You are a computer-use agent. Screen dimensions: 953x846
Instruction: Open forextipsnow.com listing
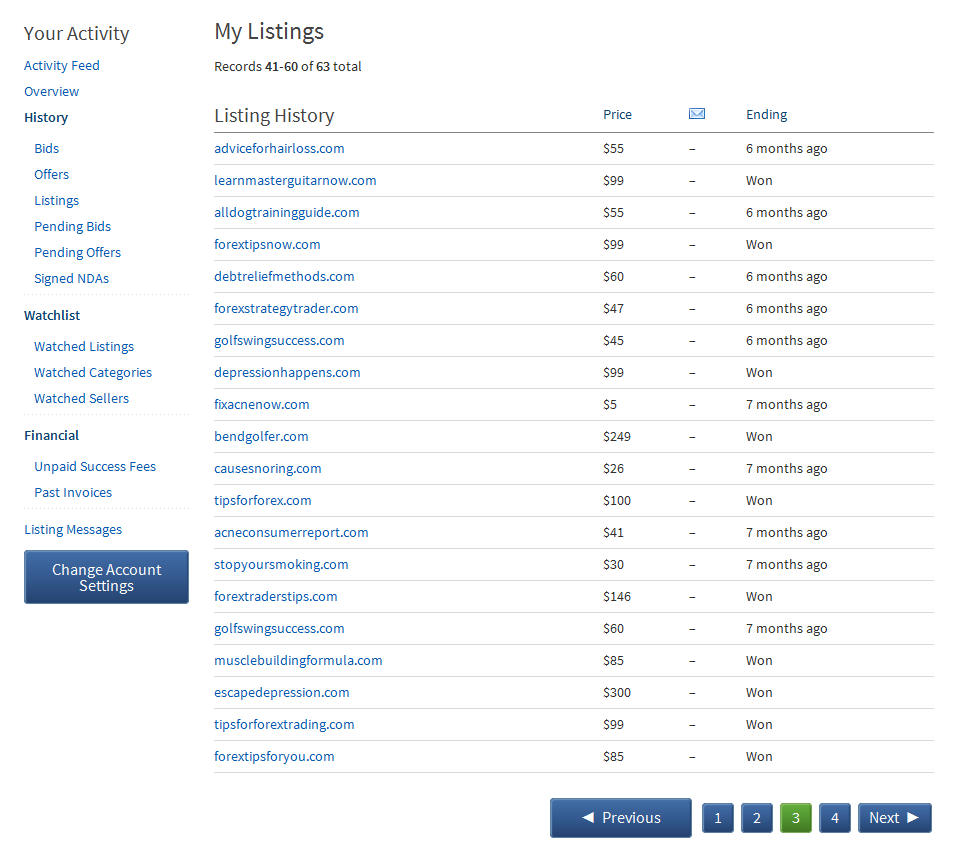click(267, 245)
